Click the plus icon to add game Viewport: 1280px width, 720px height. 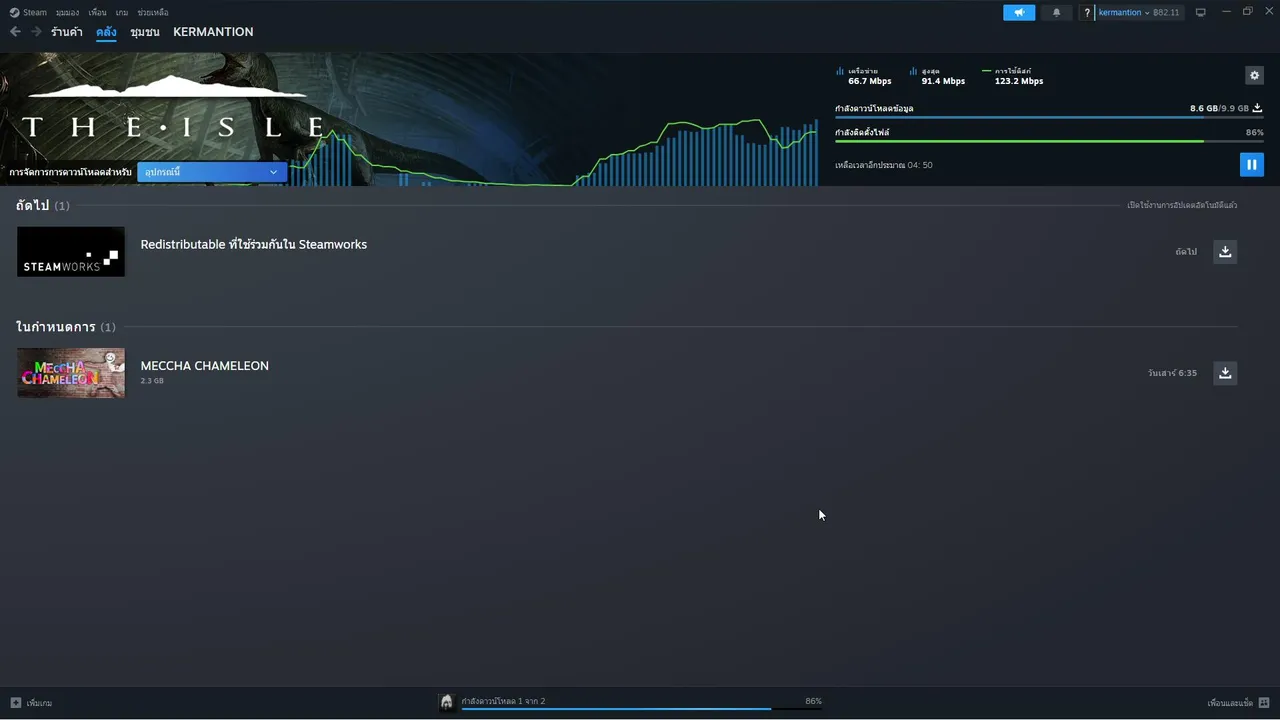click(16, 703)
